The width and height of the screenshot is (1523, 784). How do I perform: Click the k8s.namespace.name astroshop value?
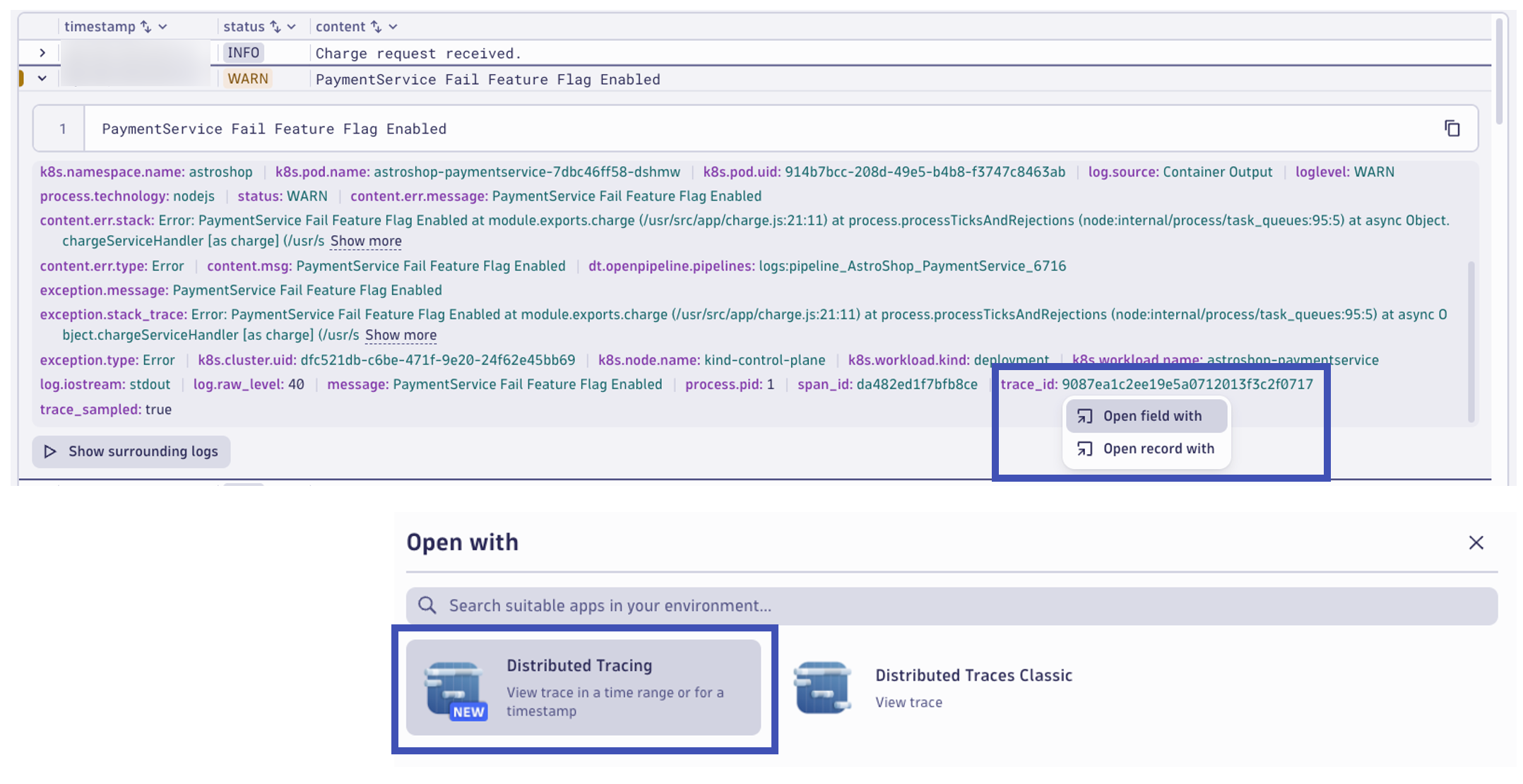[x=220, y=172]
